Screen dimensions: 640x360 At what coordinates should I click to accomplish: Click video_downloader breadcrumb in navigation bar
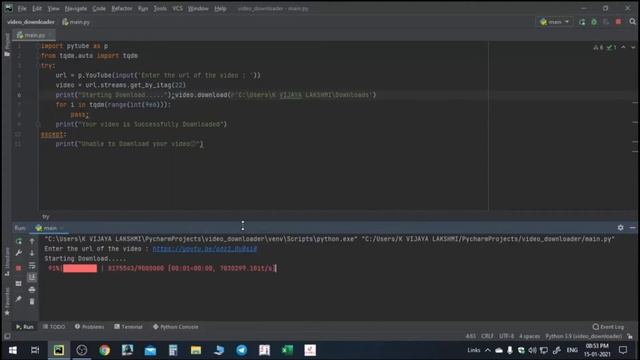[31, 22]
